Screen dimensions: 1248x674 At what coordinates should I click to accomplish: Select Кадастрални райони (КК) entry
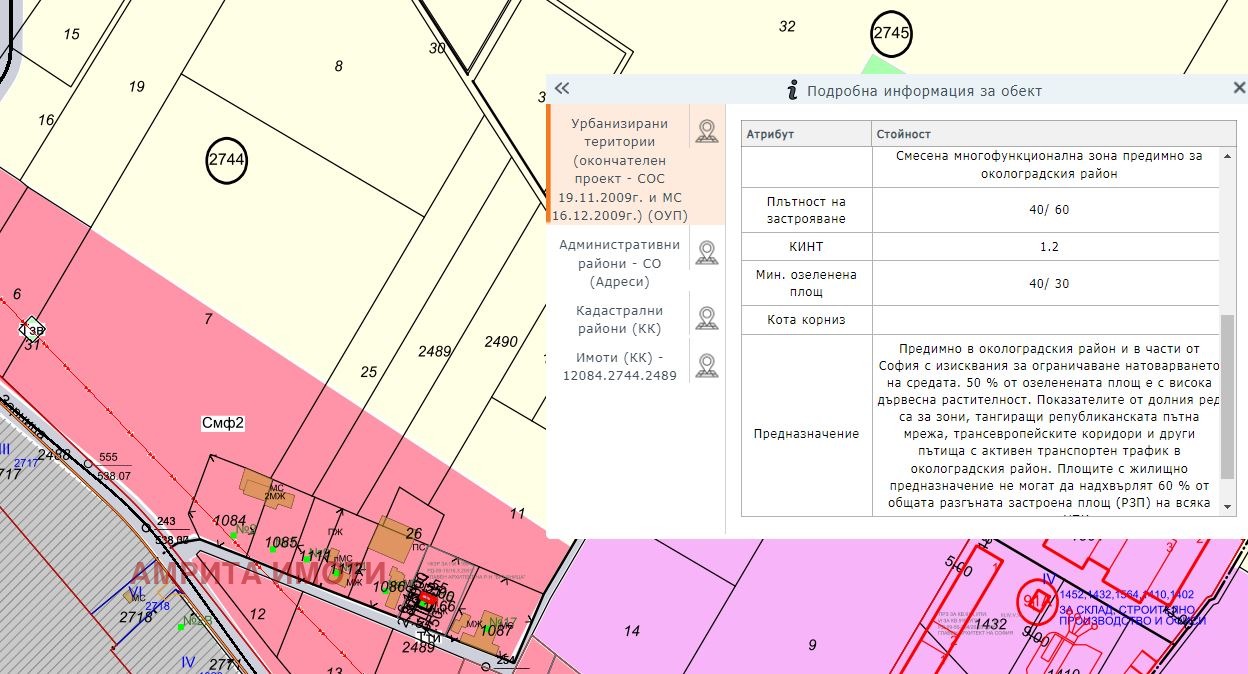(619, 320)
